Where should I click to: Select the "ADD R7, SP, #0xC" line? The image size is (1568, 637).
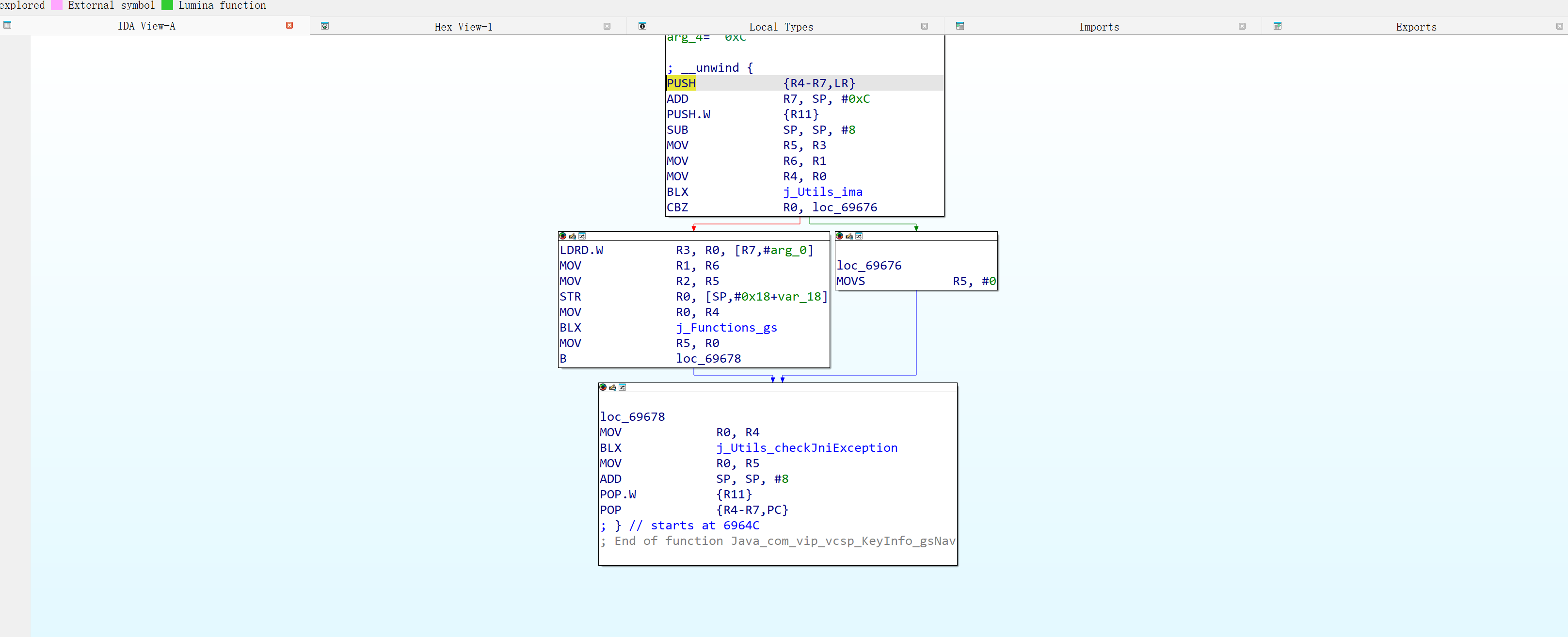[x=805, y=99]
